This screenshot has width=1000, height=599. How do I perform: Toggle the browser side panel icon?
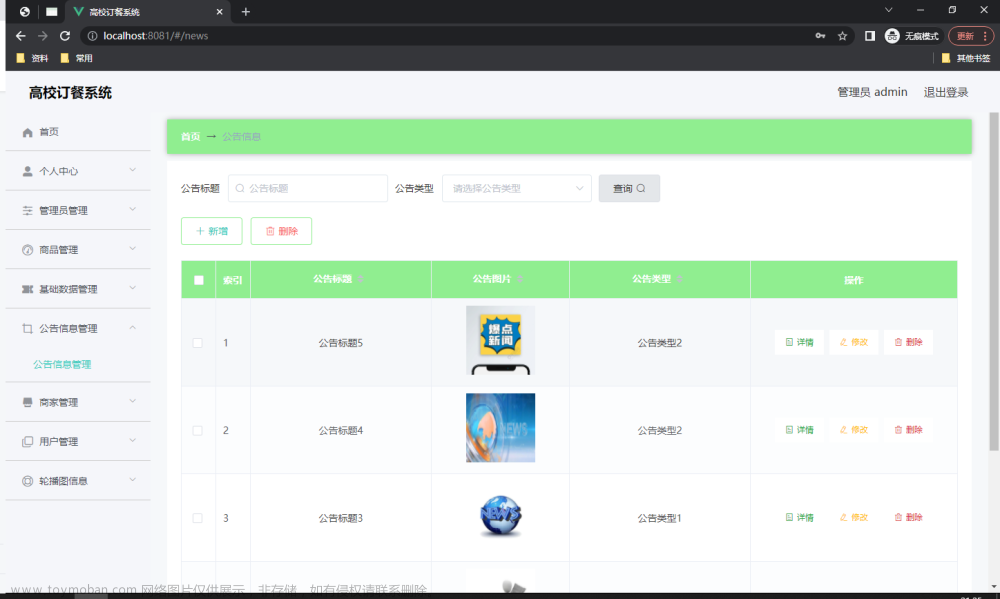tap(869, 36)
